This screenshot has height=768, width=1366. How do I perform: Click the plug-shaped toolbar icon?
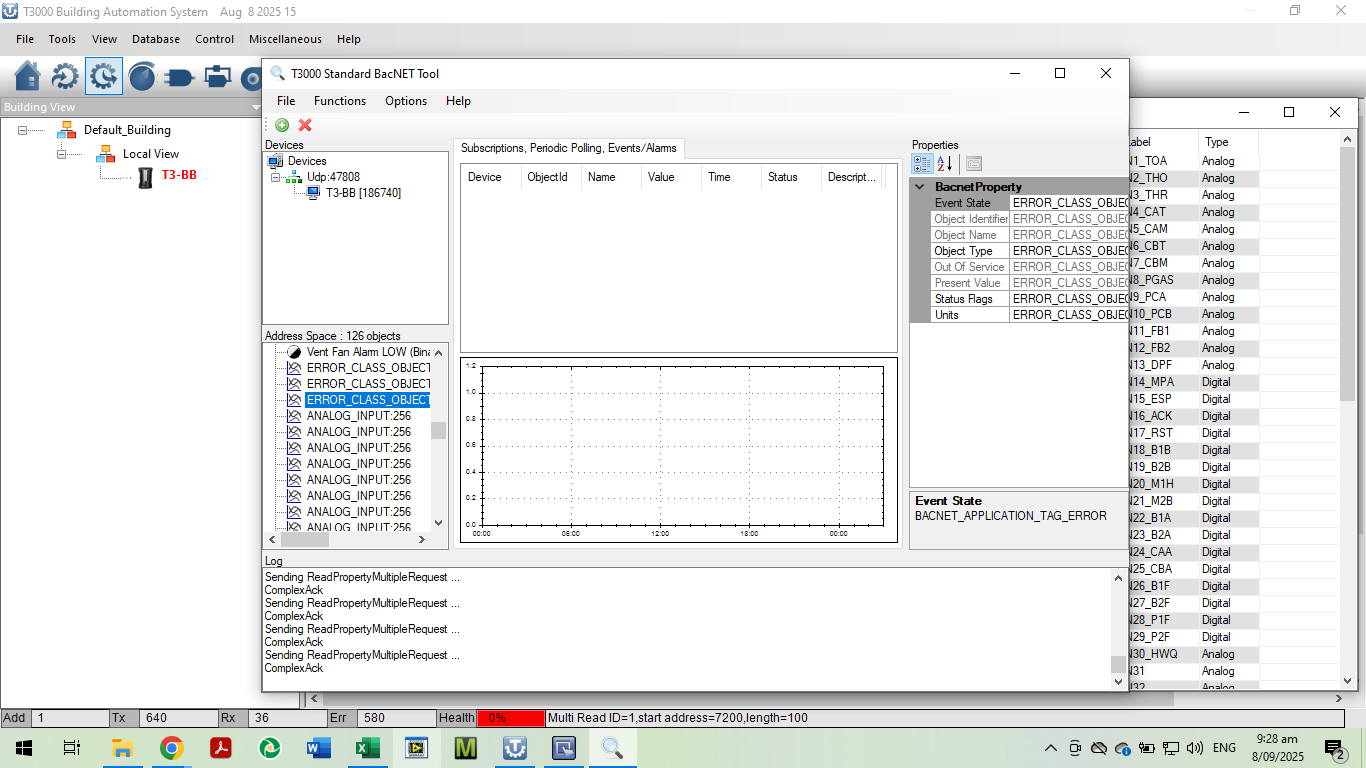tap(180, 76)
